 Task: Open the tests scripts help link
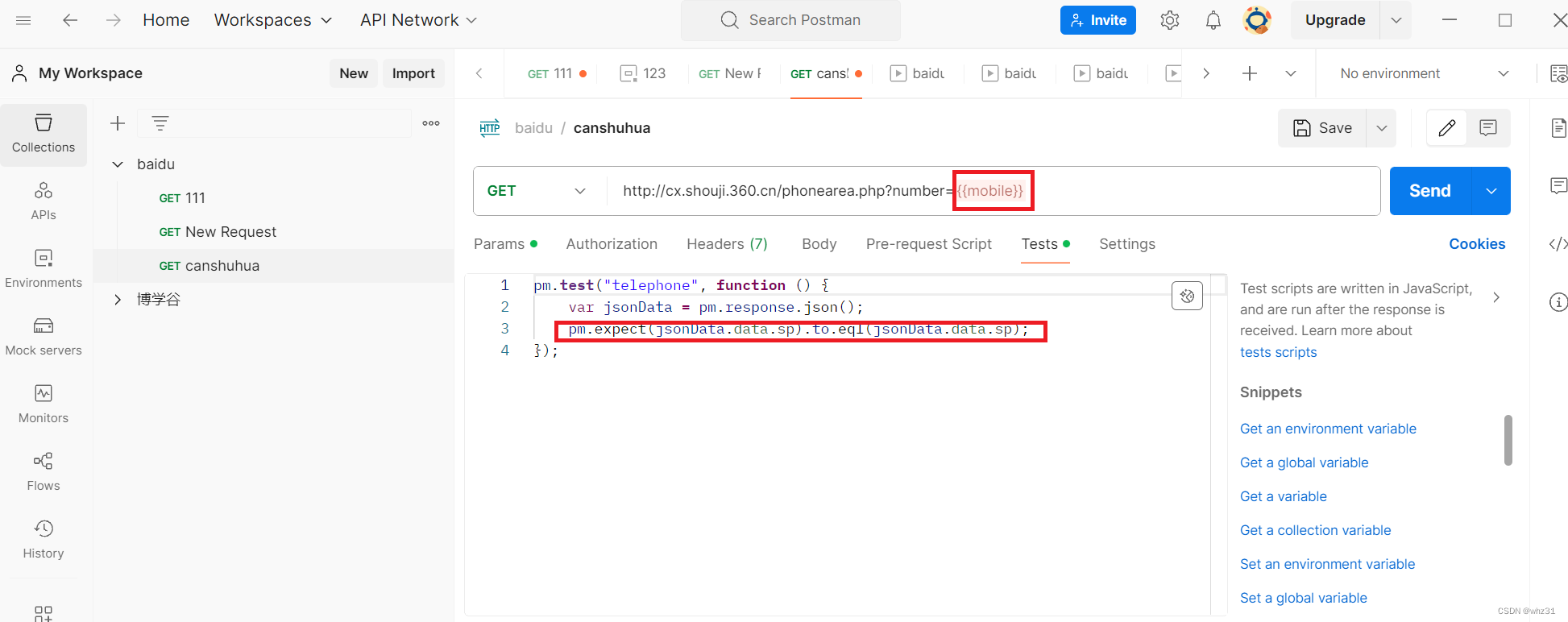pyautogui.click(x=1278, y=352)
